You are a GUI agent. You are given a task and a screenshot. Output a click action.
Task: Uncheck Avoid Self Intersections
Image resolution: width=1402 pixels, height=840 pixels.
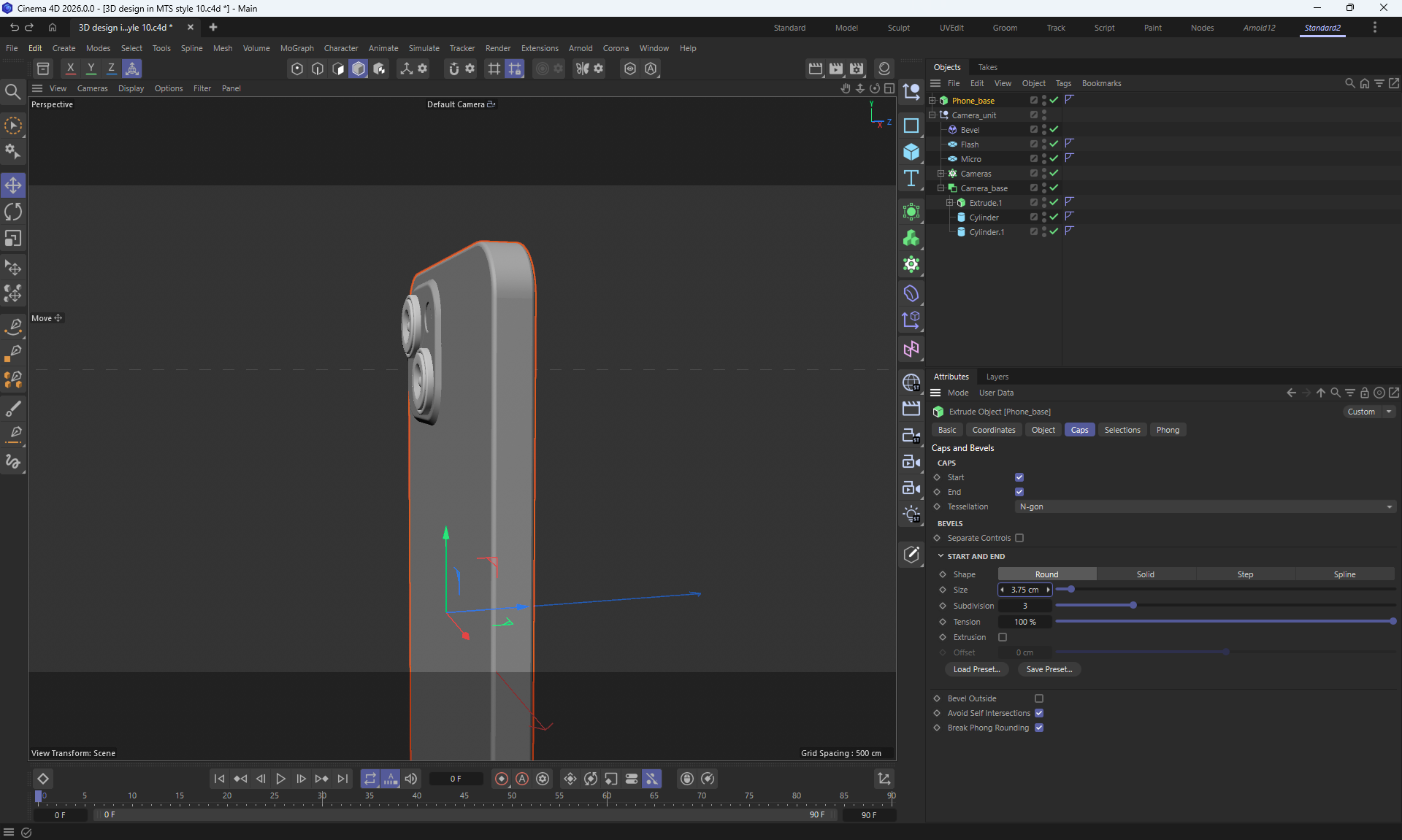1039,713
